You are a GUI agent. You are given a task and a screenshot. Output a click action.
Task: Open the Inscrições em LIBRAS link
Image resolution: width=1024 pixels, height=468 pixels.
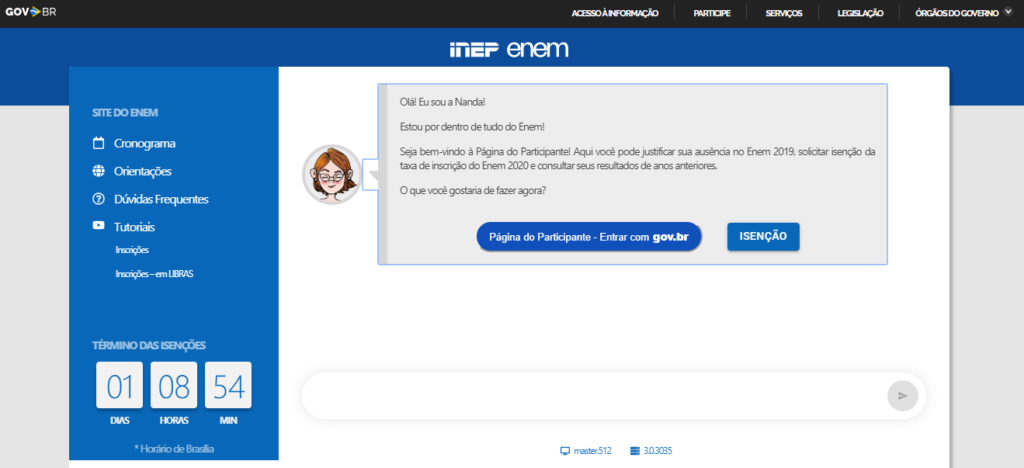click(x=154, y=273)
